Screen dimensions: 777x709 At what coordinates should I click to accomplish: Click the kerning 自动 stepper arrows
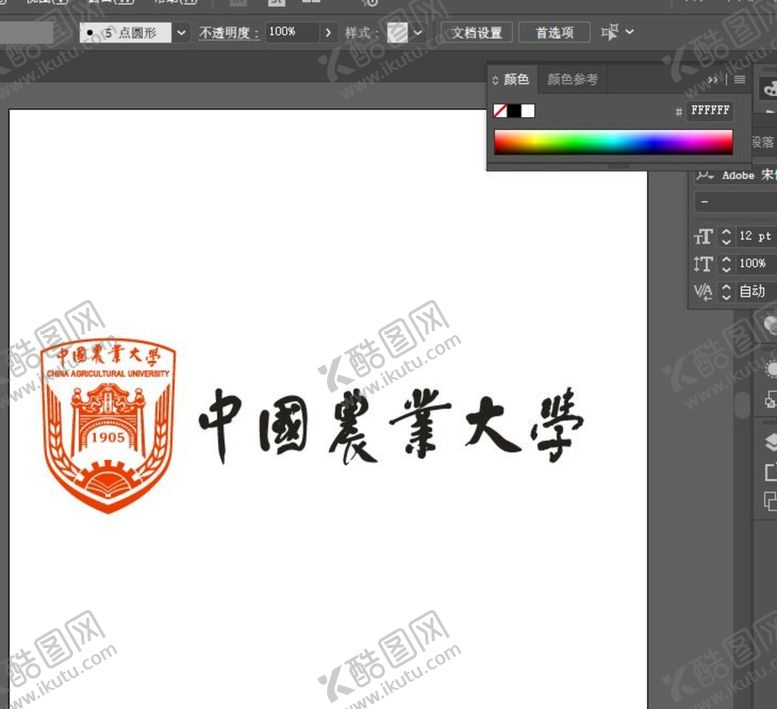tap(727, 292)
